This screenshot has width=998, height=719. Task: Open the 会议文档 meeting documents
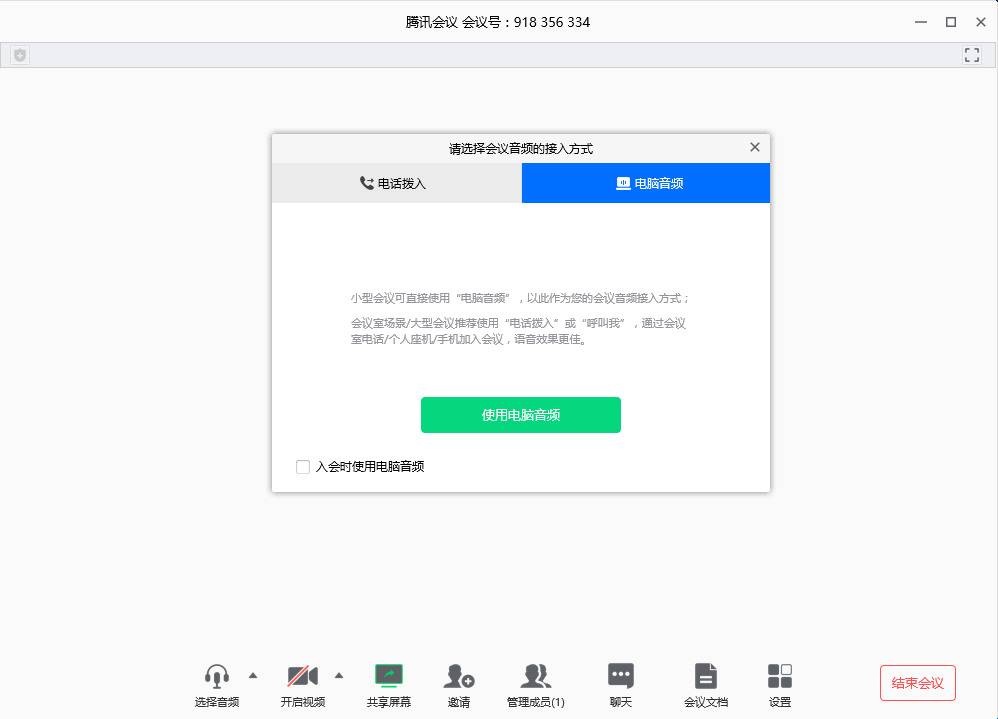tap(705, 675)
